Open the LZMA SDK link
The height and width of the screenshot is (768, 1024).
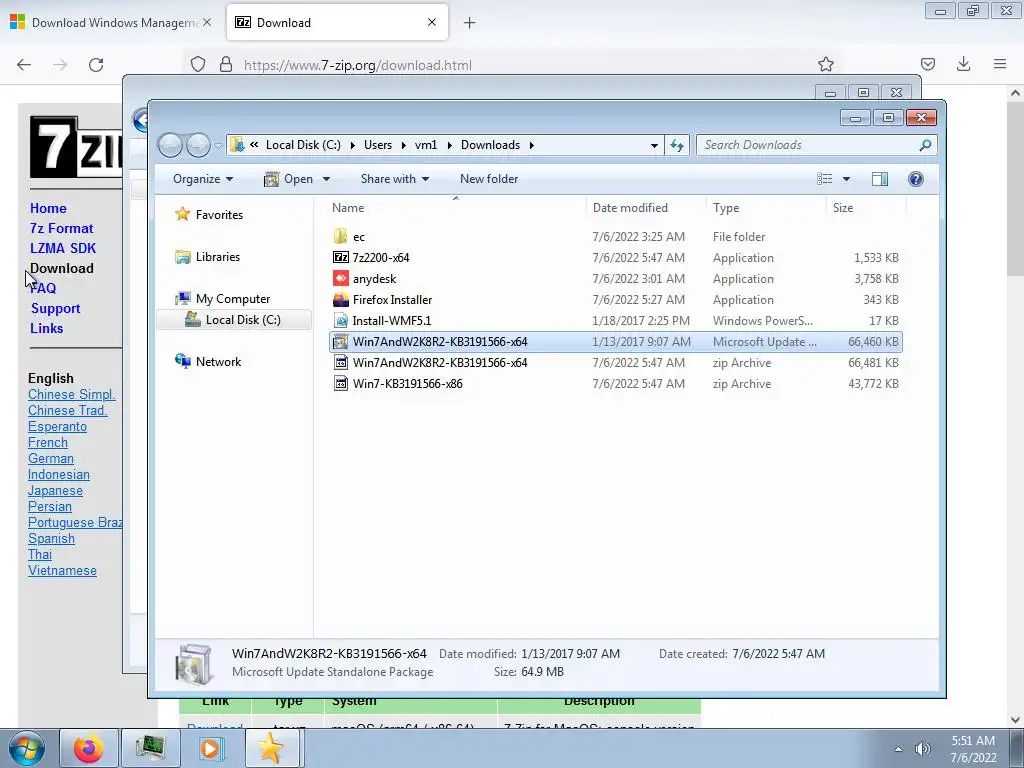63,248
